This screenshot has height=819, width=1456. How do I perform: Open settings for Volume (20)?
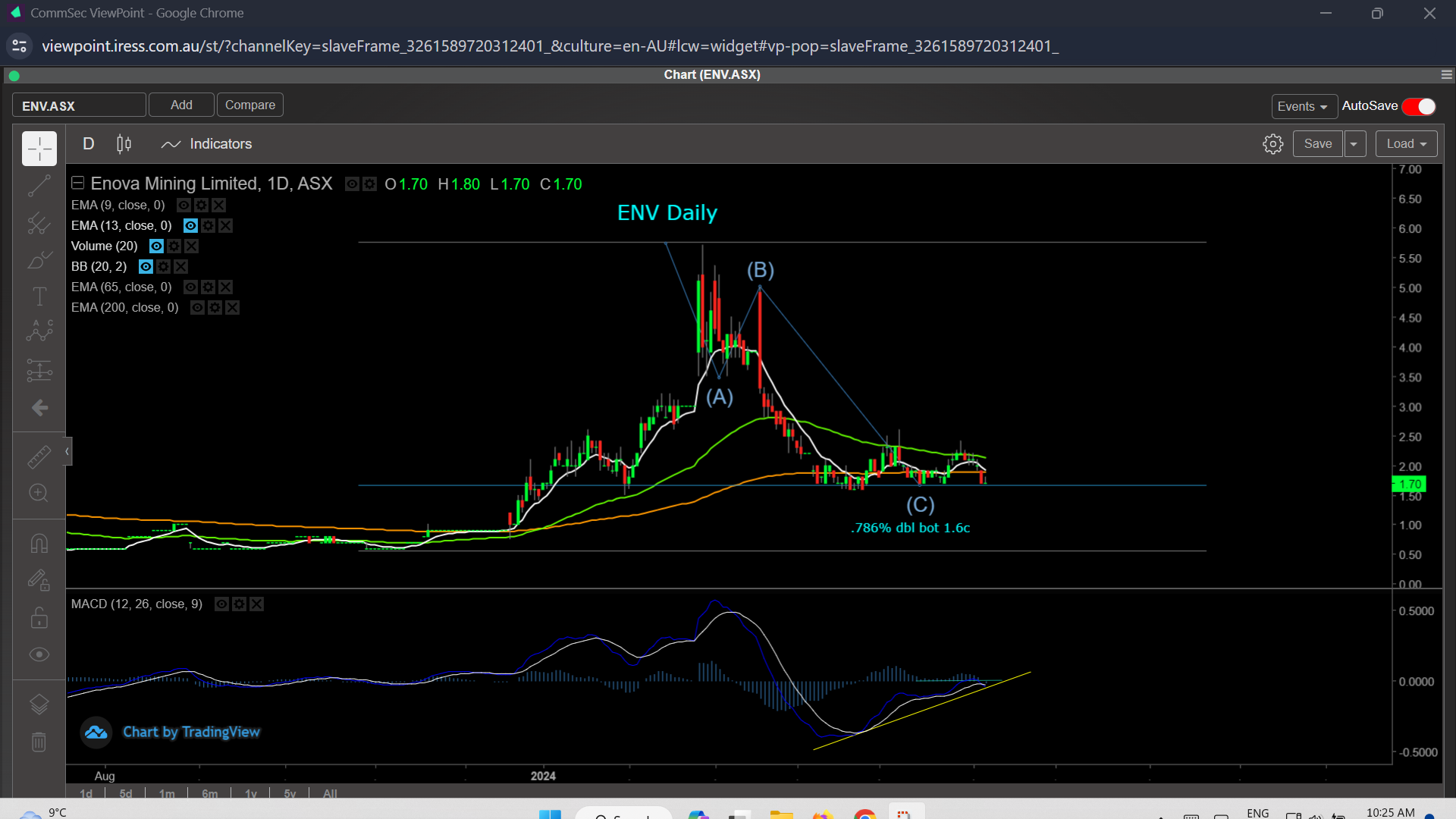[x=174, y=246]
